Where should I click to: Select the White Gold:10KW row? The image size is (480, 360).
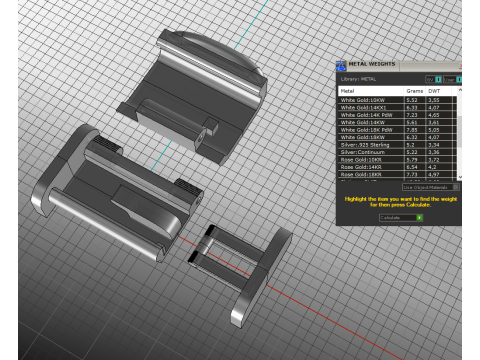[x=397, y=100]
